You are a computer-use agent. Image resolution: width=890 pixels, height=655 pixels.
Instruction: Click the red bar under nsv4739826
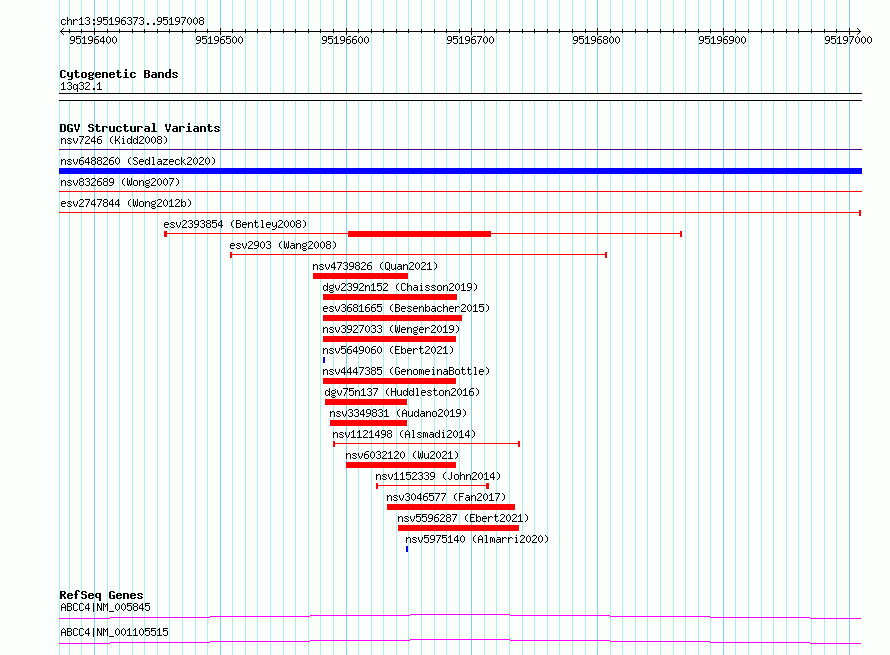360,276
